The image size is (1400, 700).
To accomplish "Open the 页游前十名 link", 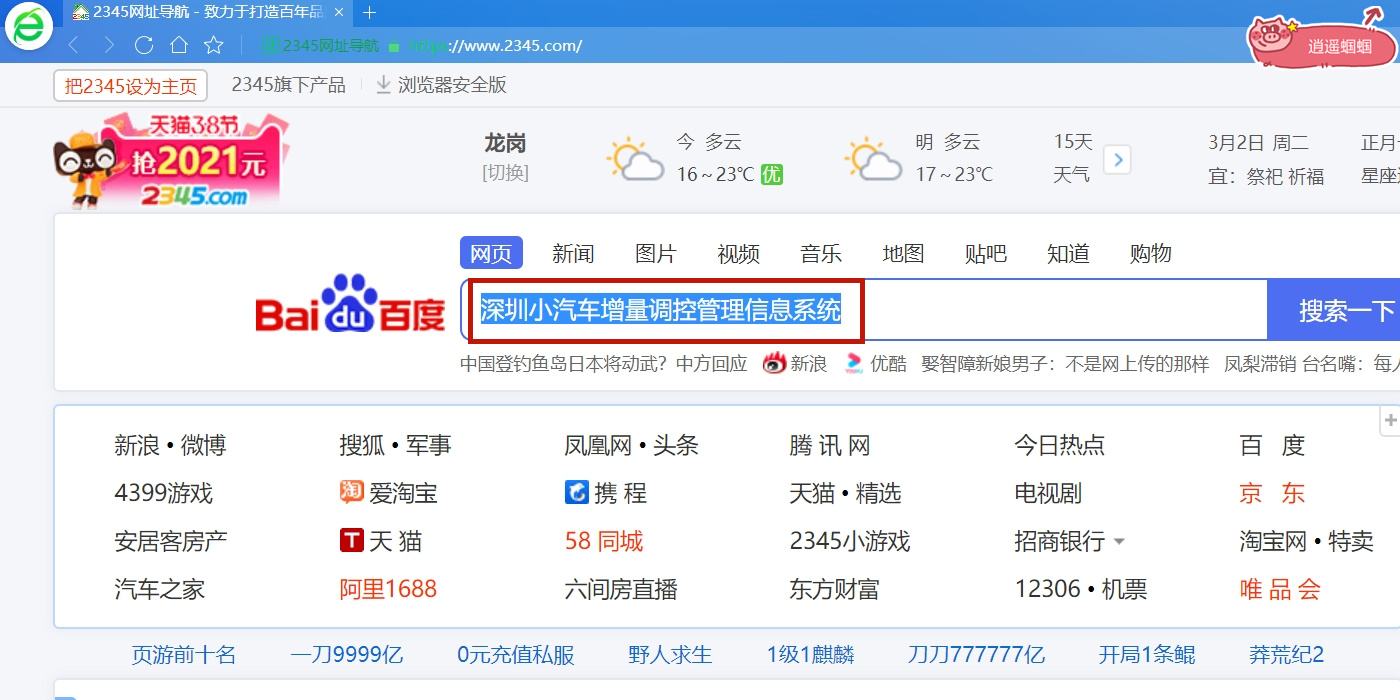I will coord(184,655).
